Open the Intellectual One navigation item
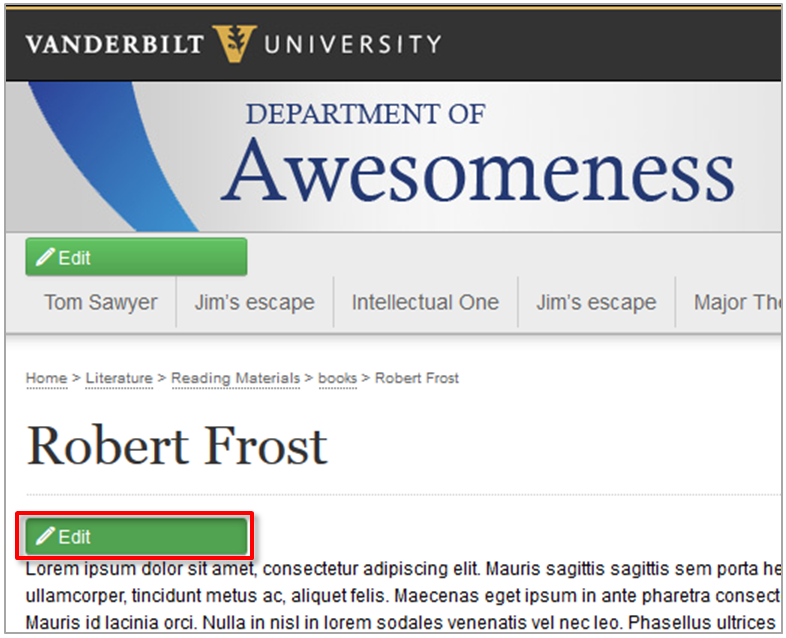 click(425, 302)
